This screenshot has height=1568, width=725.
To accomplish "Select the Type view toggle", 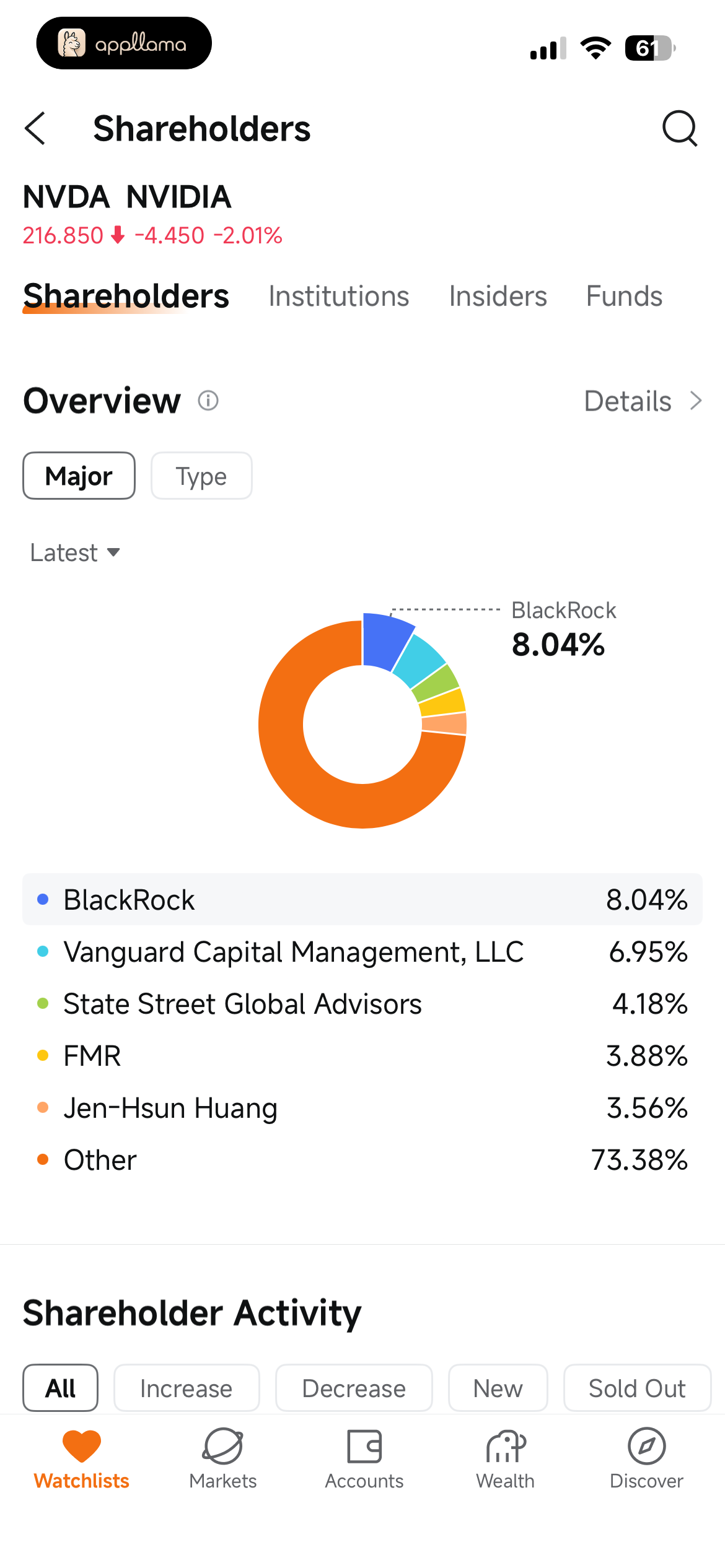I will coord(201,476).
